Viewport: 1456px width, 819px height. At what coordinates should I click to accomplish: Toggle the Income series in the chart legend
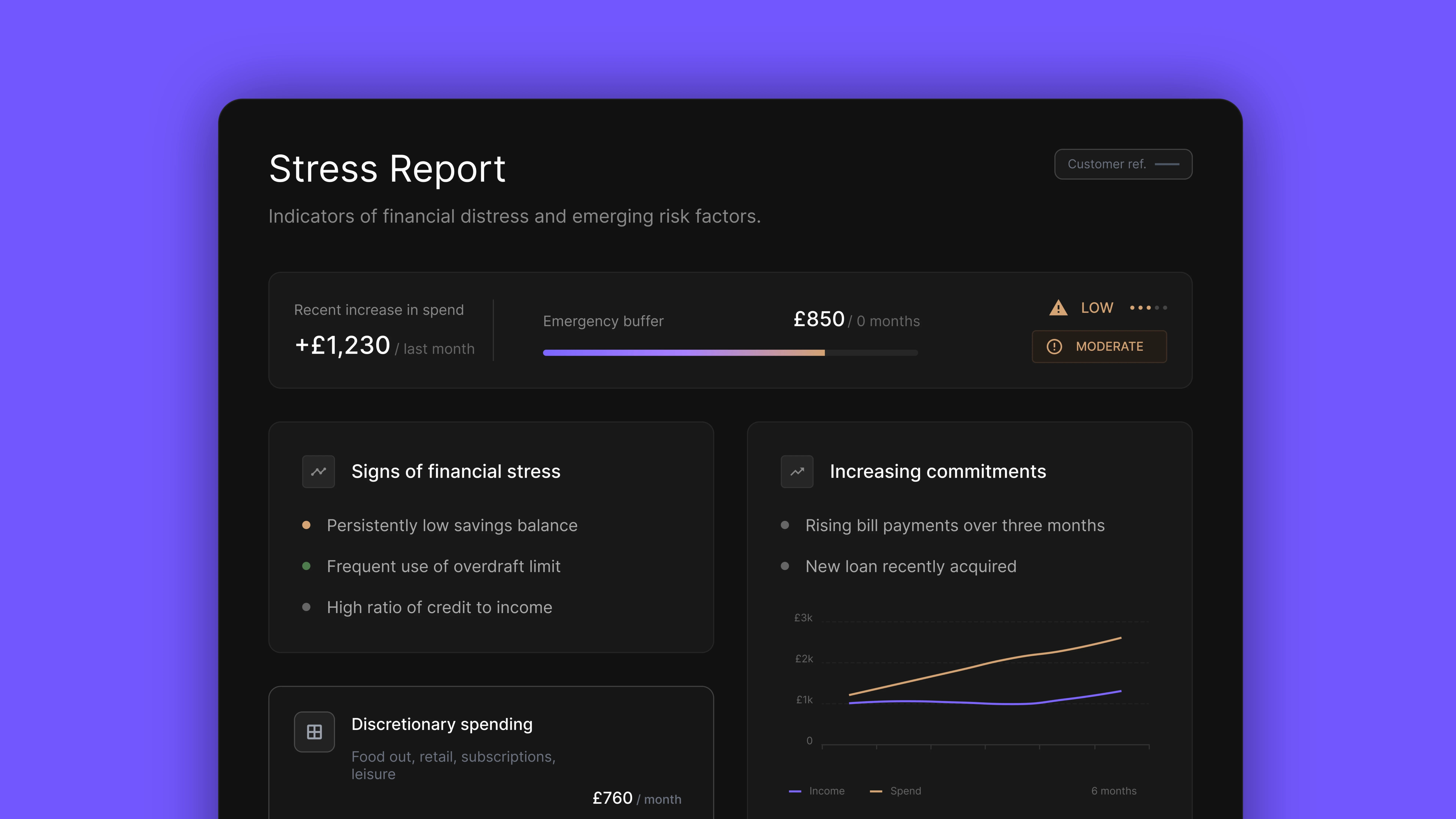point(817,791)
